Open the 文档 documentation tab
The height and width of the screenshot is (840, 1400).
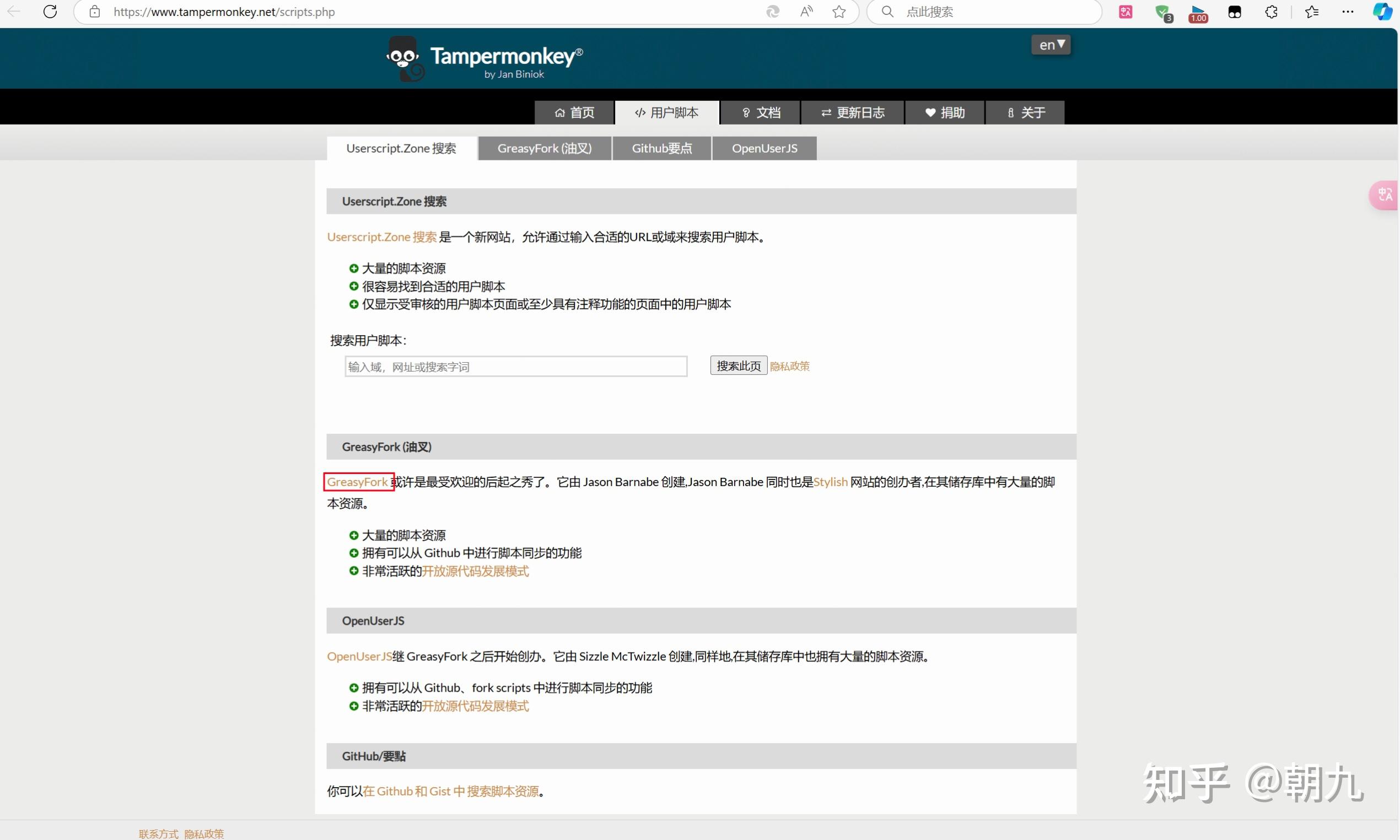tap(761, 112)
